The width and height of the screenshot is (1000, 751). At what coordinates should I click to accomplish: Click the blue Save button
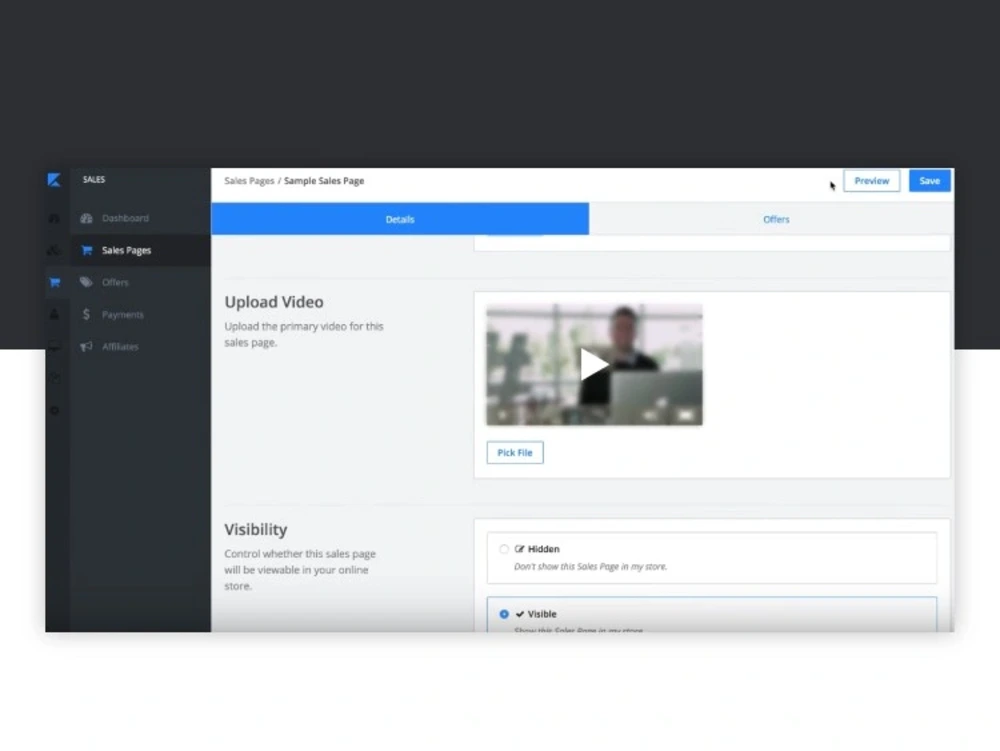[x=929, y=181]
